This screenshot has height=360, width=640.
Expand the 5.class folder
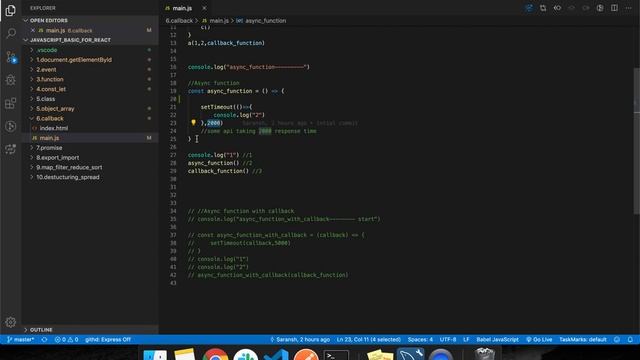click(45, 99)
